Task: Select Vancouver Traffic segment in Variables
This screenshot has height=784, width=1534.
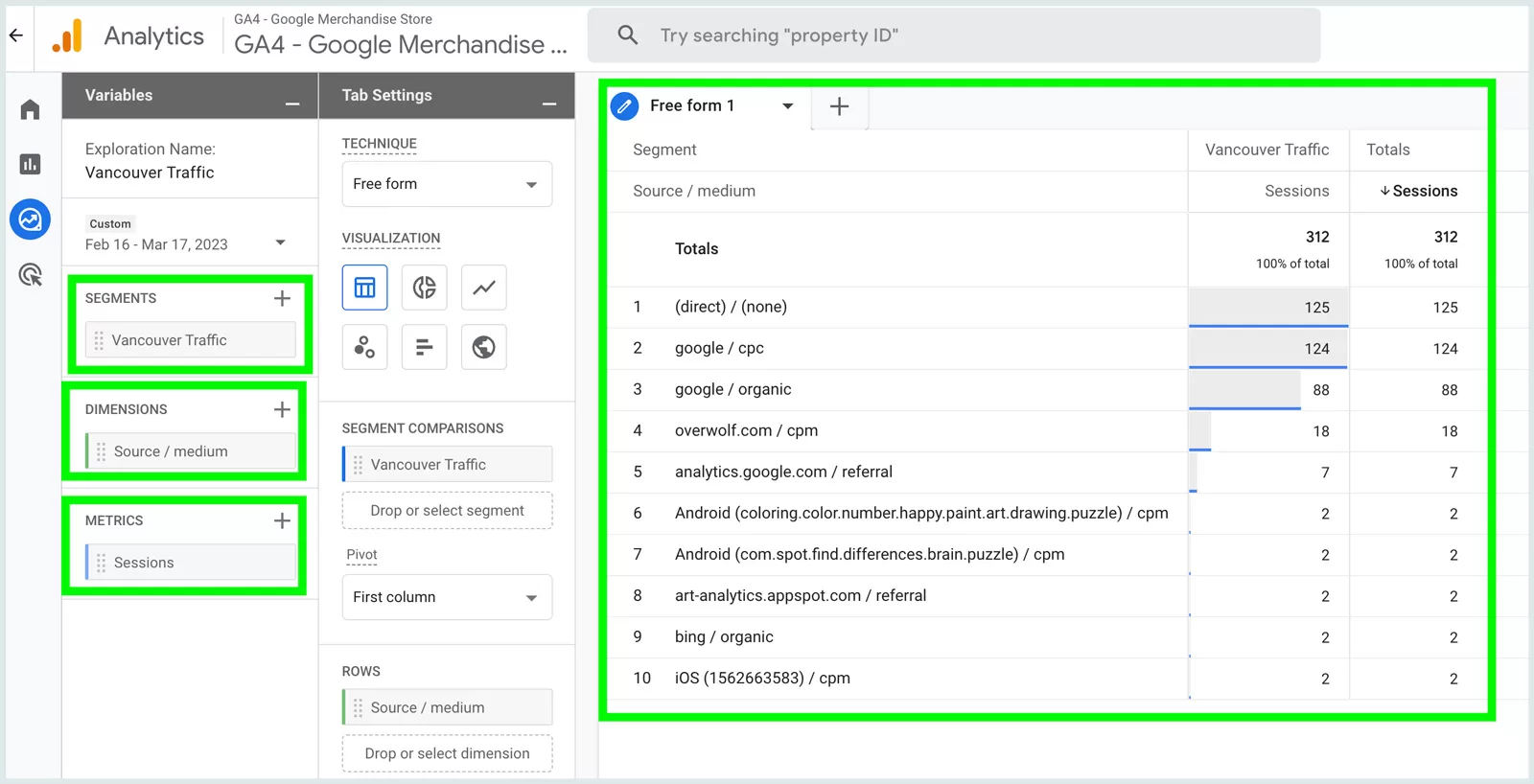Action: click(191, 340)
